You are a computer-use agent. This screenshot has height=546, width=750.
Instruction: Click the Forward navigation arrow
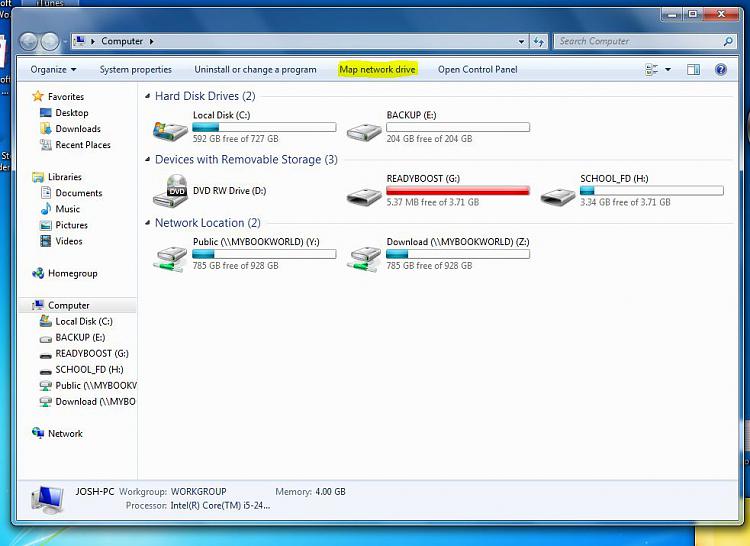point(50,42)
